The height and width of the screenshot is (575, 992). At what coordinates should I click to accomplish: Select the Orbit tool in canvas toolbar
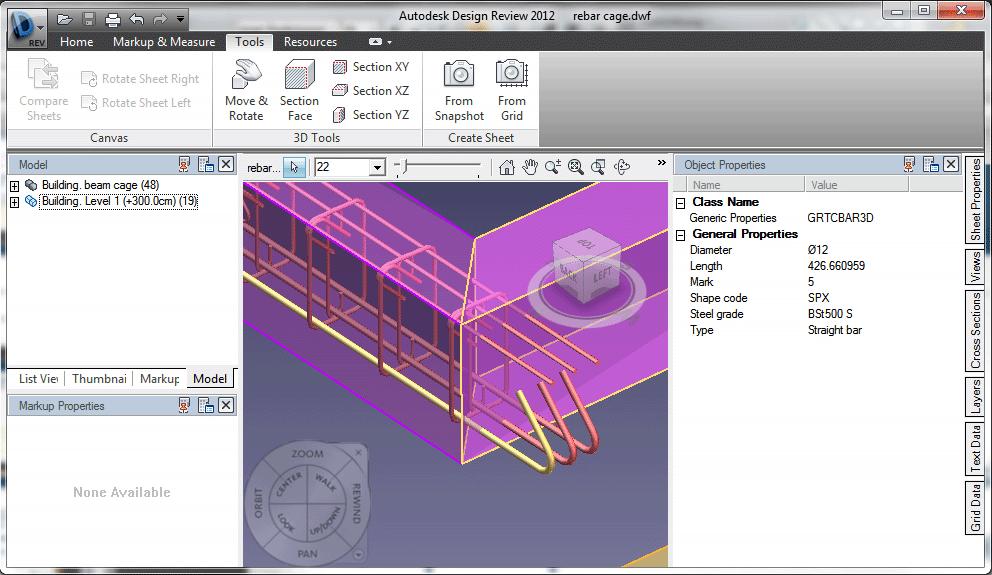point(622,167)
